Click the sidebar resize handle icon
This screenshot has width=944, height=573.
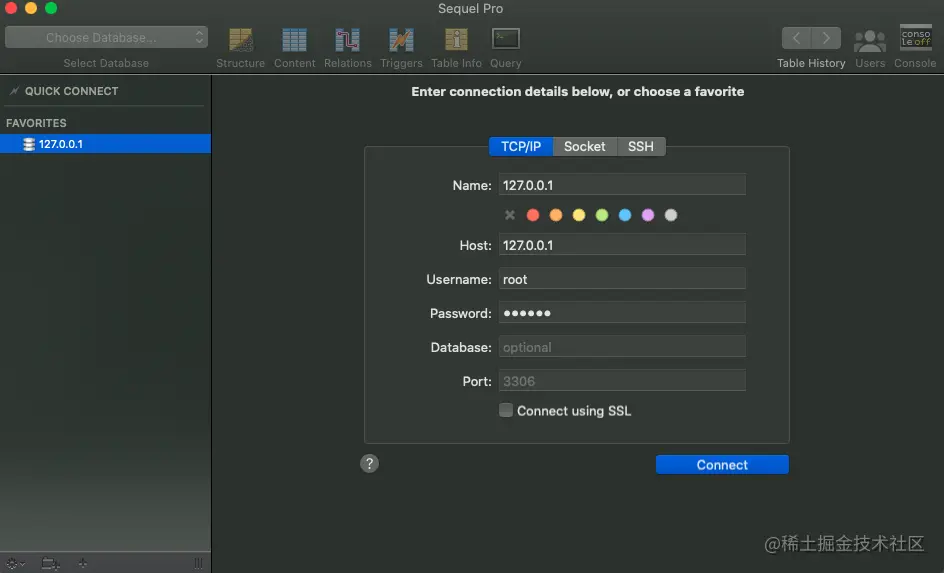(198, 563)
